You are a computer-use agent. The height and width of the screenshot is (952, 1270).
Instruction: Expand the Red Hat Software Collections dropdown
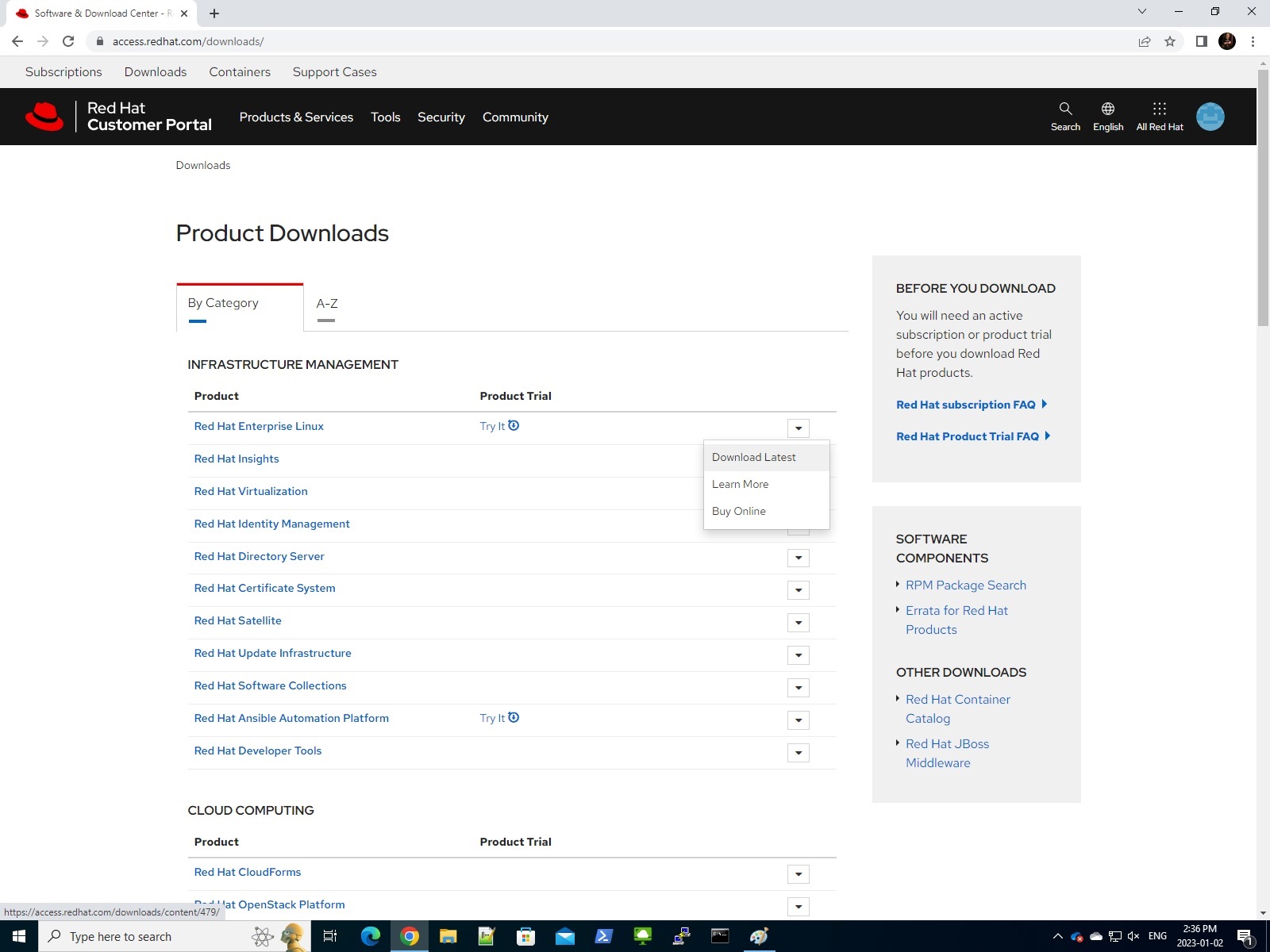[x=799, y=688]
